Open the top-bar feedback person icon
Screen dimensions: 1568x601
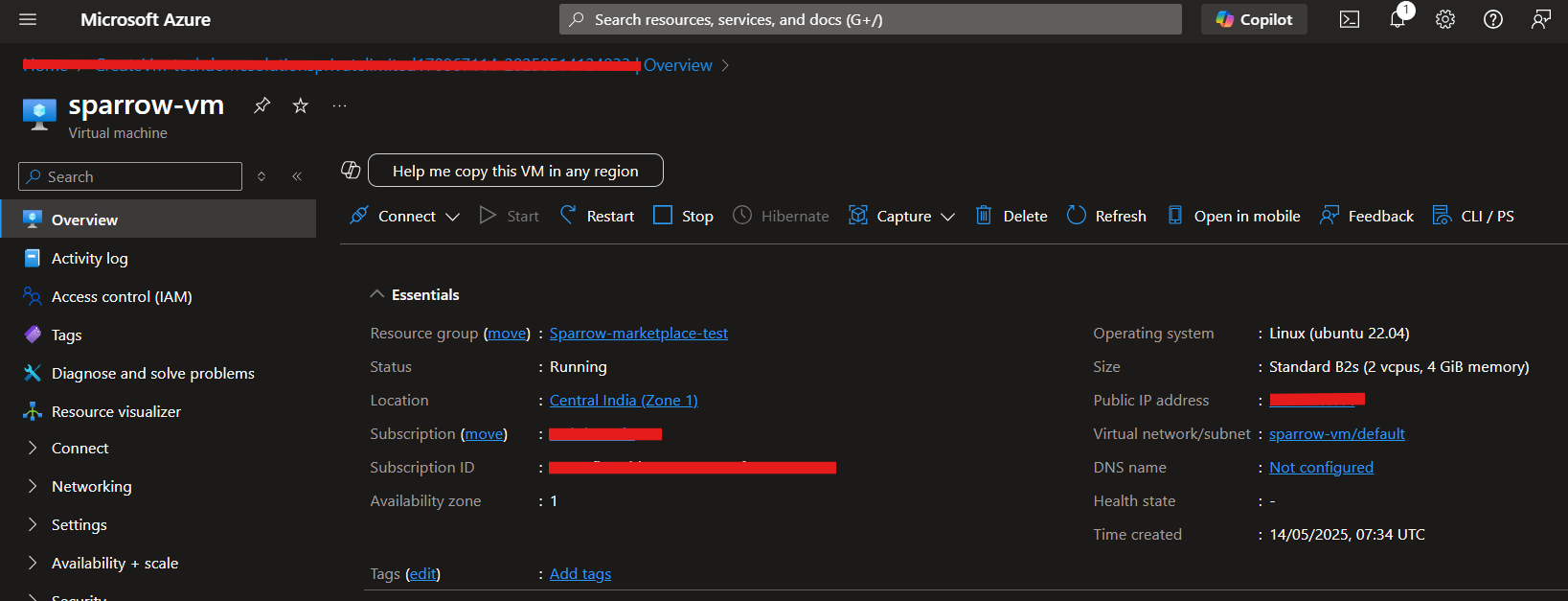click(x=1541, y=19)
